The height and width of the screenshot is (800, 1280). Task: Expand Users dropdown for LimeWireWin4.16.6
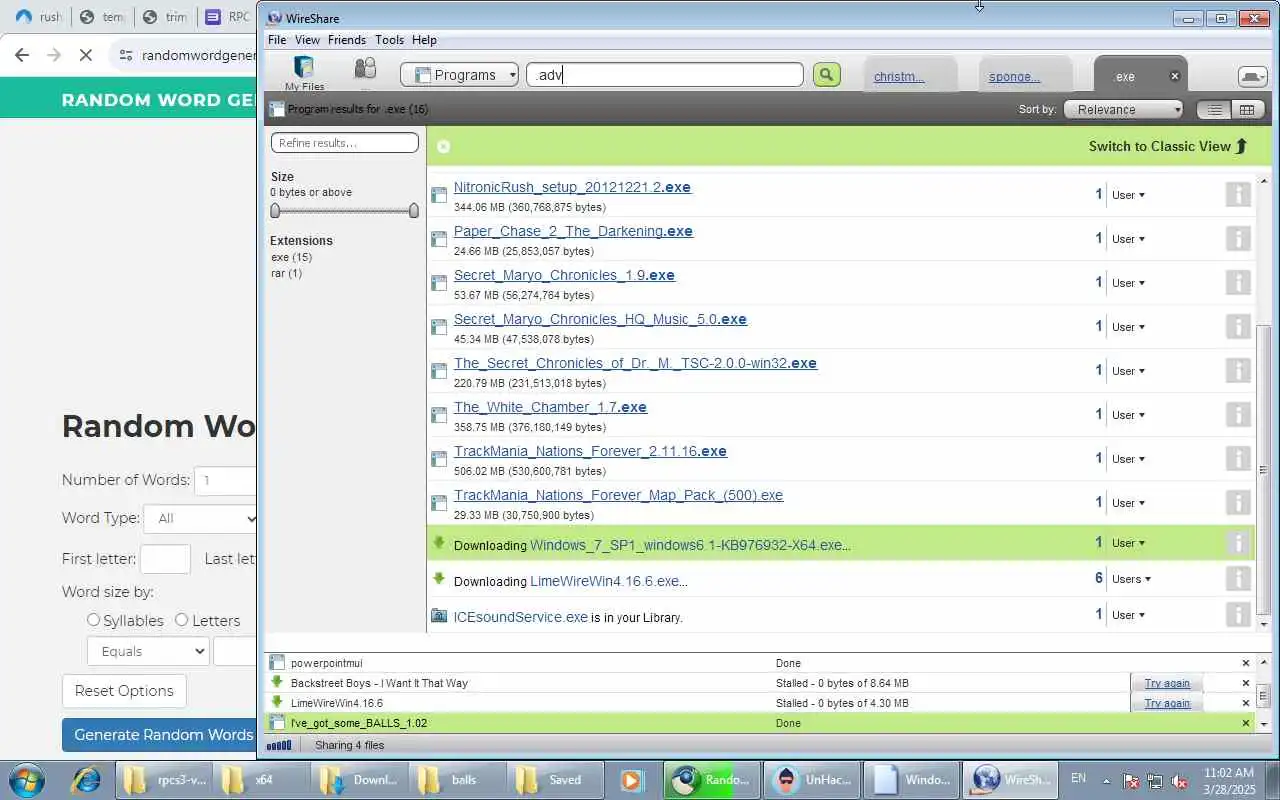(1131, 579)
